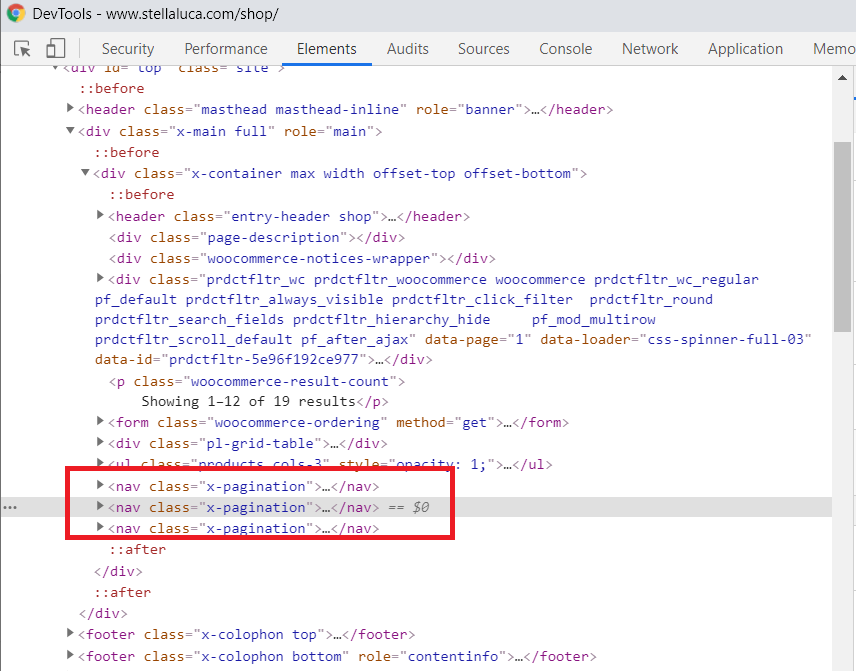856x671 pixels.
Task: Activate the inspect element picker icon
Action: pos(22,49)
